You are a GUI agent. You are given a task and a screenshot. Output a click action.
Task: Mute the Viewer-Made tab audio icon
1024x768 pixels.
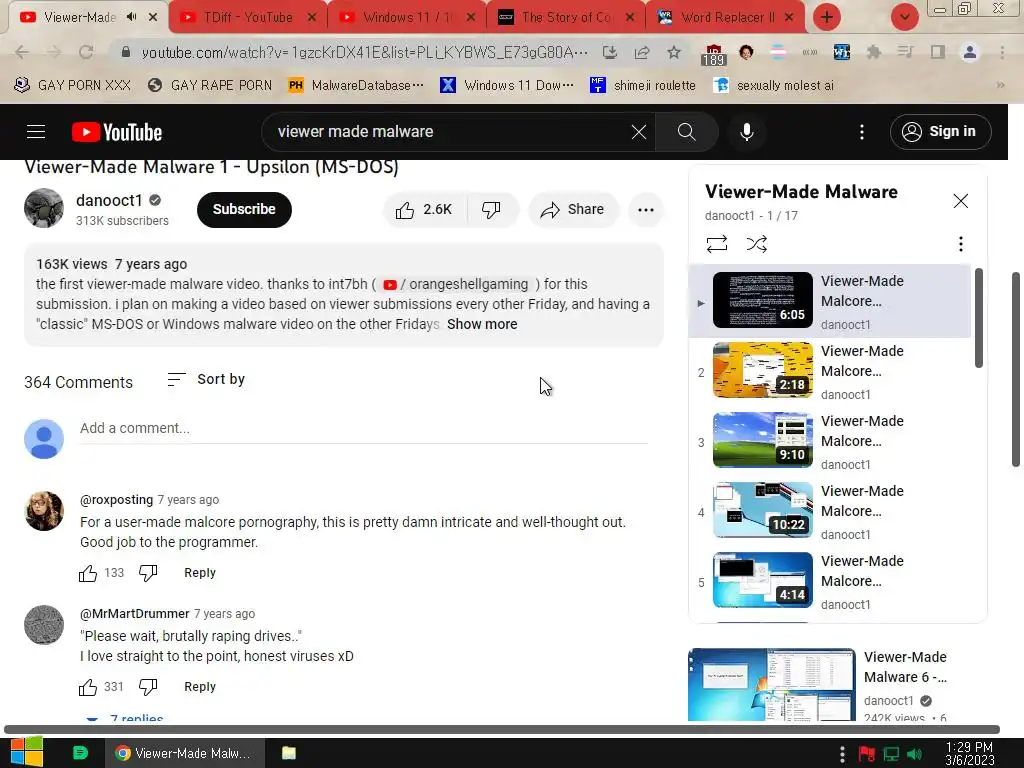coord(131,17)
